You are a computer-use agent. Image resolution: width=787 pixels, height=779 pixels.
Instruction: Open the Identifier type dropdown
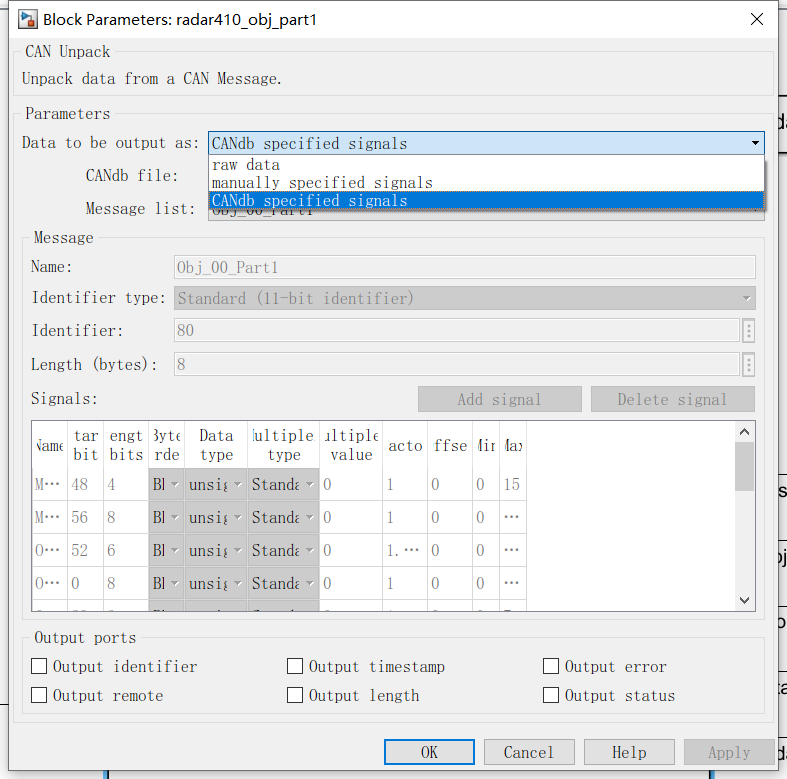click(464, 298)
